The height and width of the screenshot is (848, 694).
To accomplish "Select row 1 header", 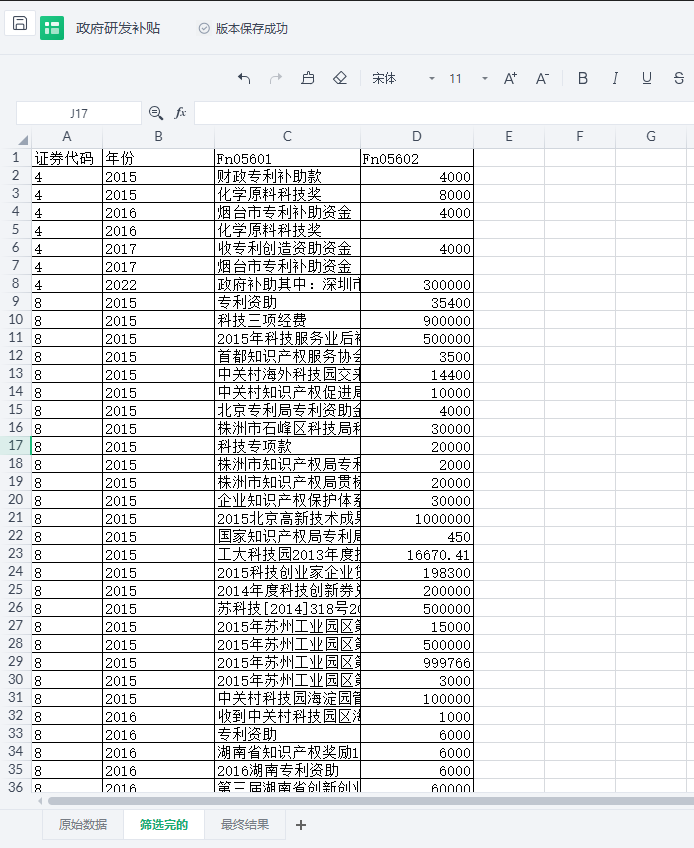I will [16, 158].
